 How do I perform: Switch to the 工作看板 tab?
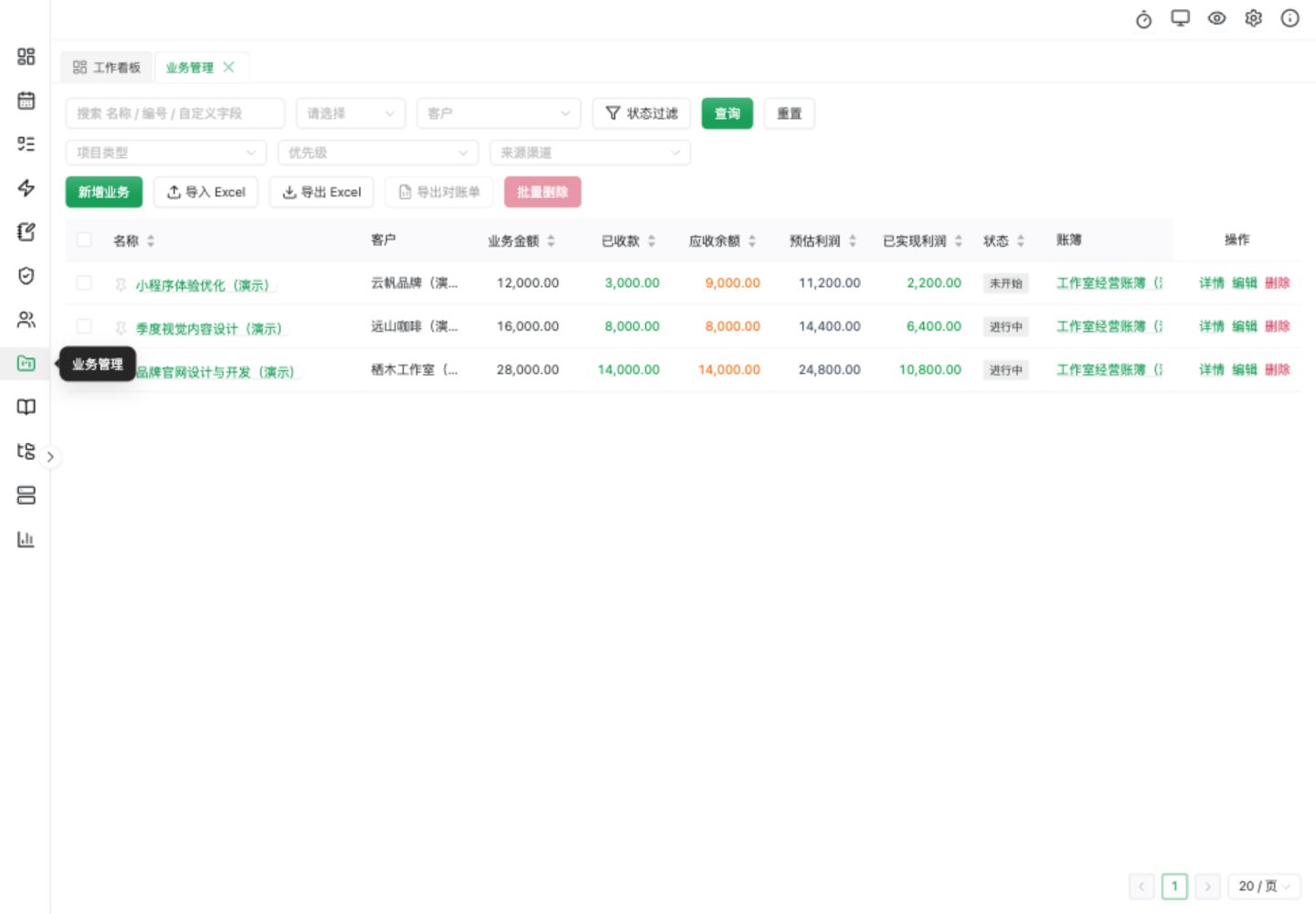107,68
